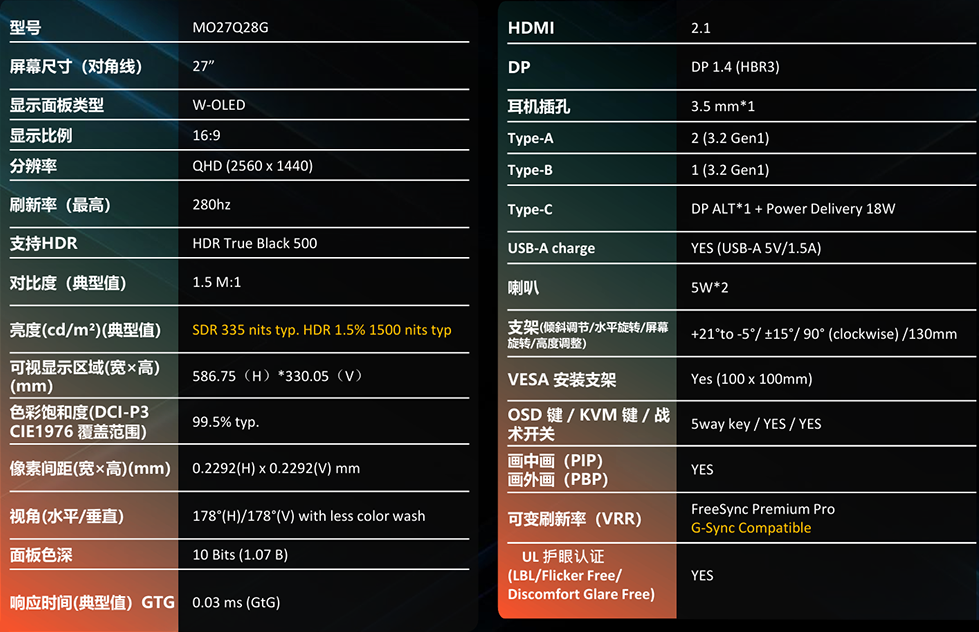Click the Type-C row label
This screenshot has width=979, height=632.
click(x=530, y=209)
